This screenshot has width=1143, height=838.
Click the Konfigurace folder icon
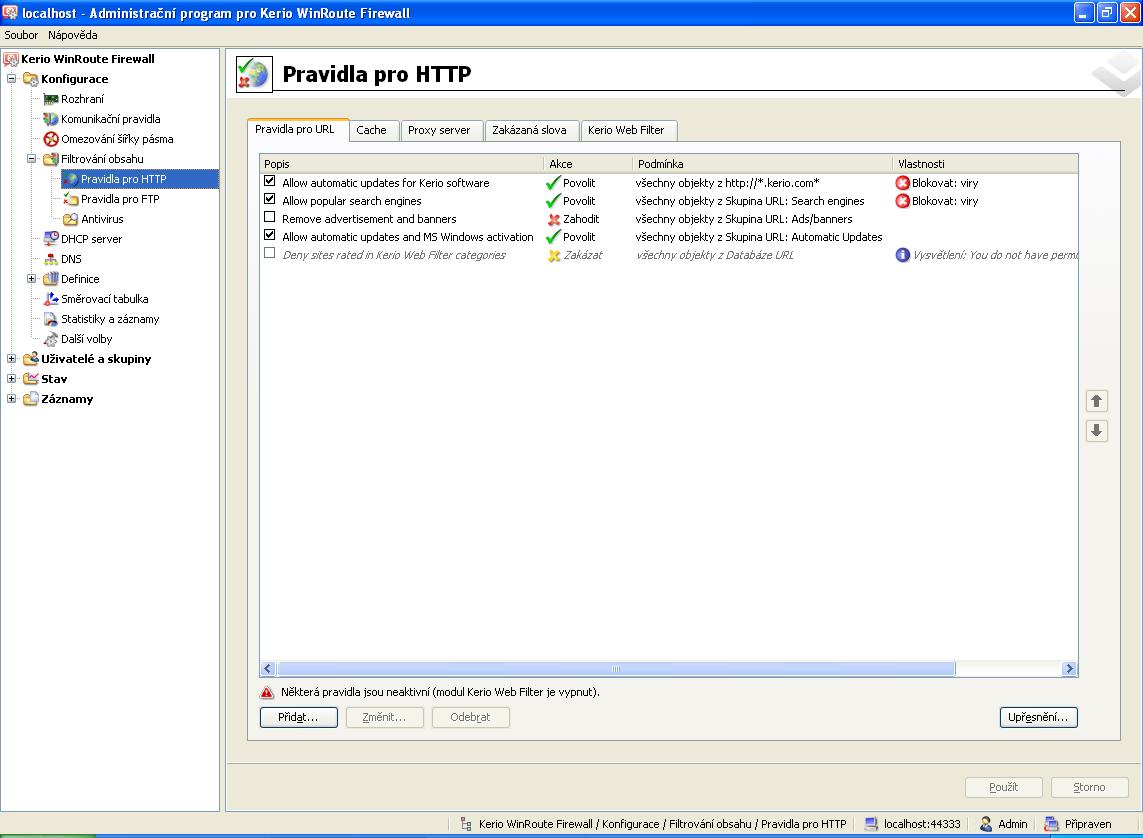pos(31,79)
